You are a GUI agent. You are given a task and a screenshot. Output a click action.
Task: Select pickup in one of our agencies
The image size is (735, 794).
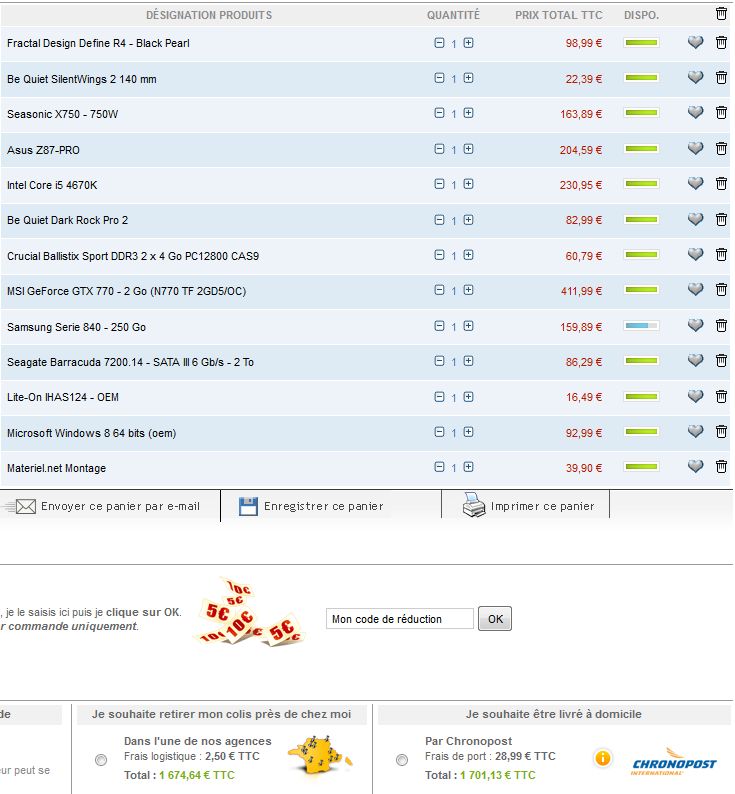tap(101, 760)
